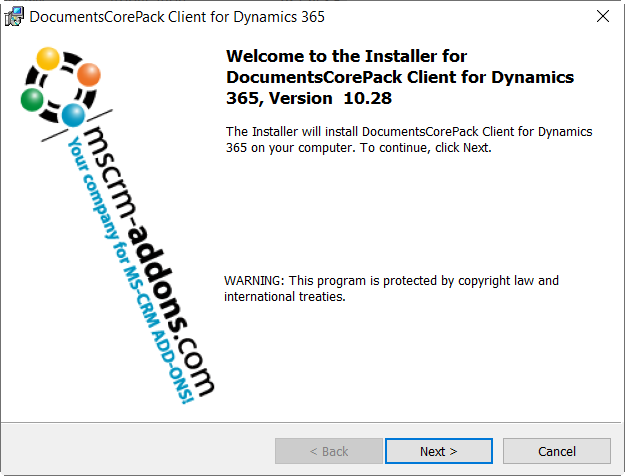Image resolution: width=625 pixels, height=476 pixels.
Task: Click the blue sphere in the logo
Action: (x=72, y=115)
